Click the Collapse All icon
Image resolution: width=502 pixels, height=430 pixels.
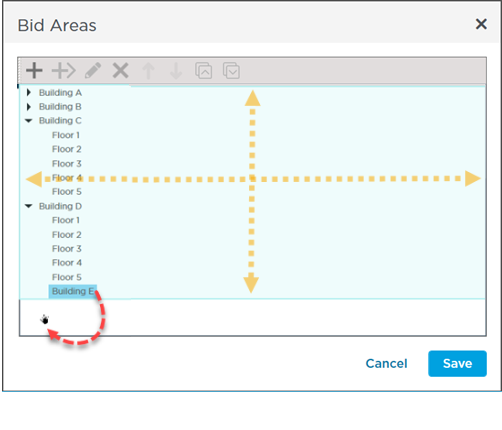(204, 71)
